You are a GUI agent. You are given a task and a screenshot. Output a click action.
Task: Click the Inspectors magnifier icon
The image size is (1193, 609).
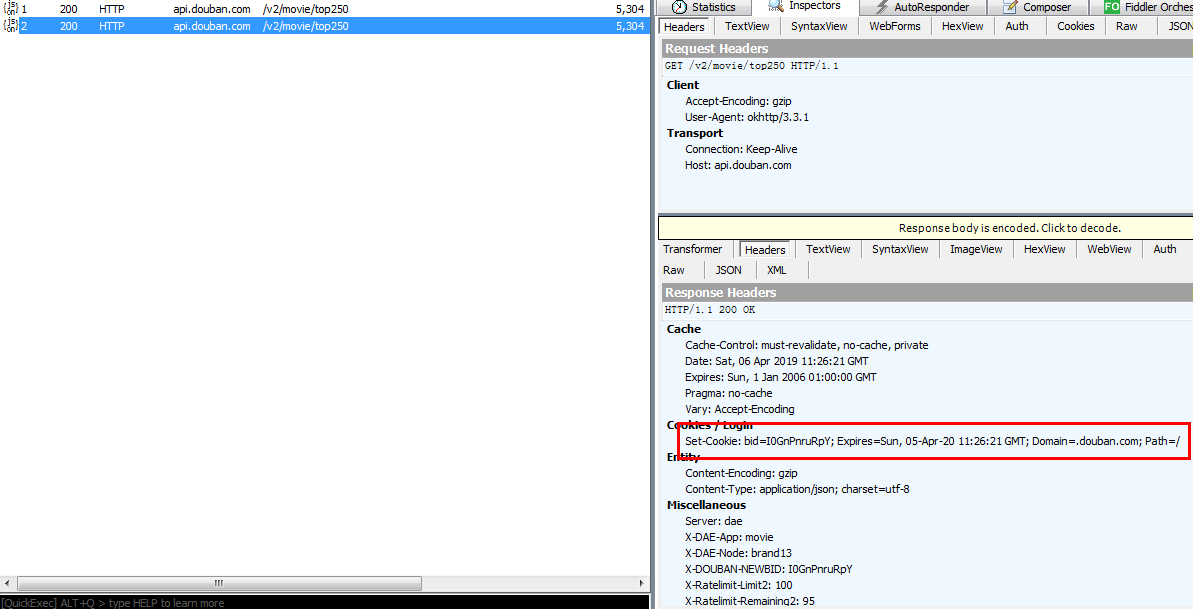775,5
